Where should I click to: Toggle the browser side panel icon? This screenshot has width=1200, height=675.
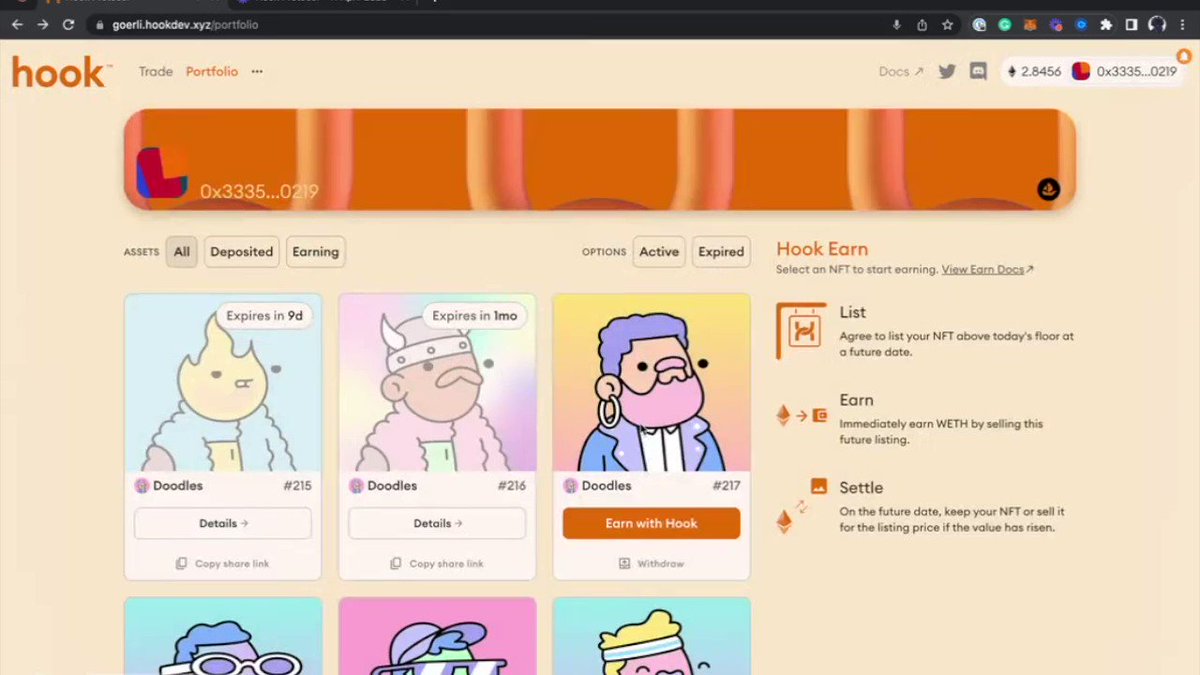(x=1131, y=25)
